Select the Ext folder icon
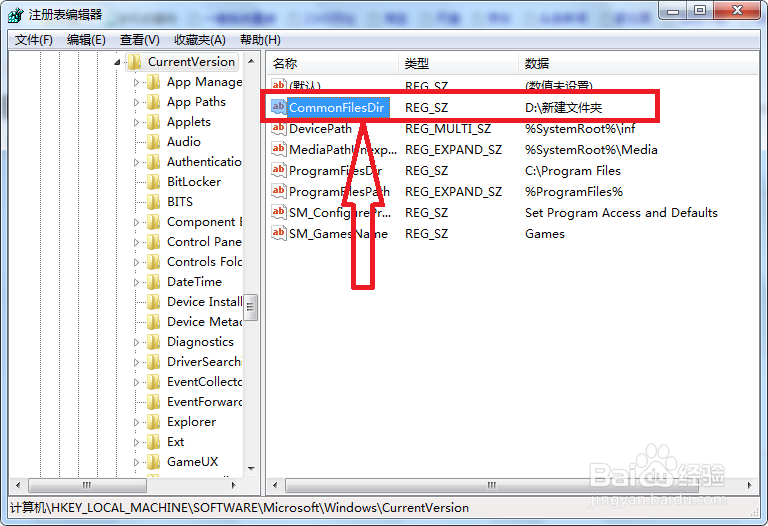Screen dimensions: 768x526 click(x=154, y=442)
